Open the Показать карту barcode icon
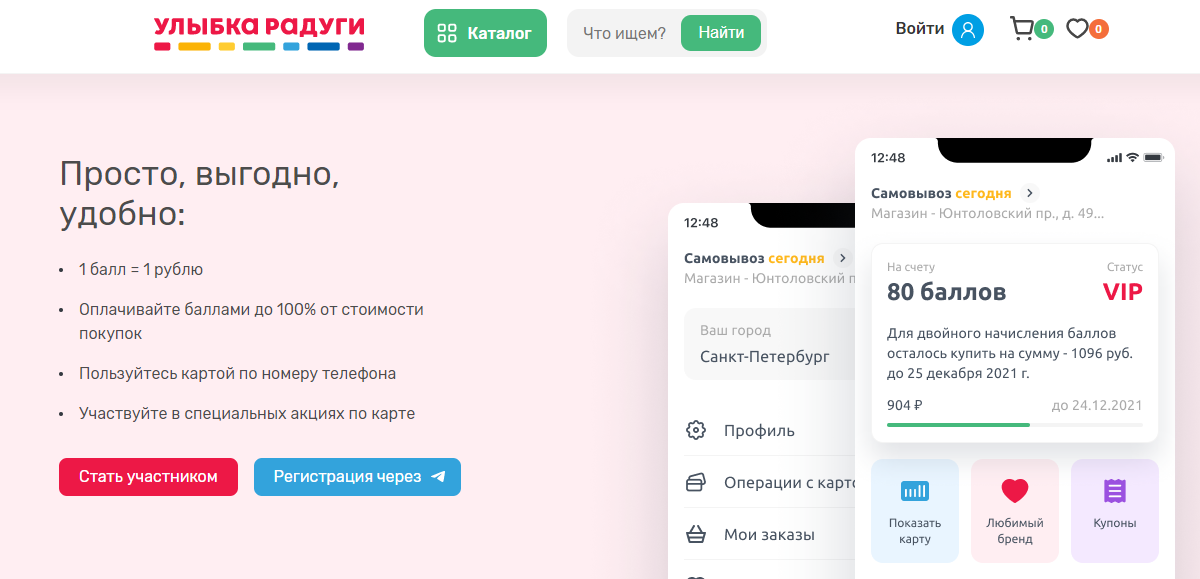The height and width of the screenshot is (579, 1200). coord(913,492)
